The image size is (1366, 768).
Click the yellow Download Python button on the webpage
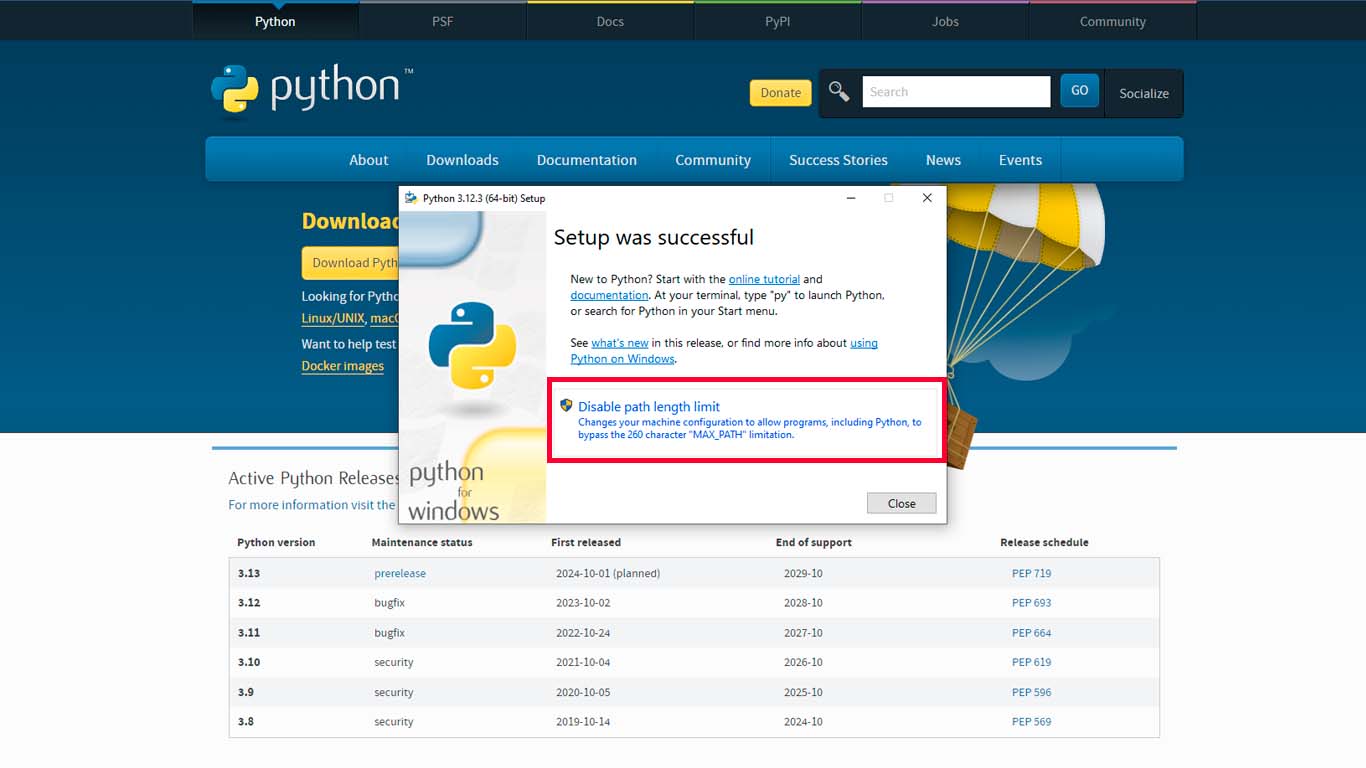coord(352,263)
